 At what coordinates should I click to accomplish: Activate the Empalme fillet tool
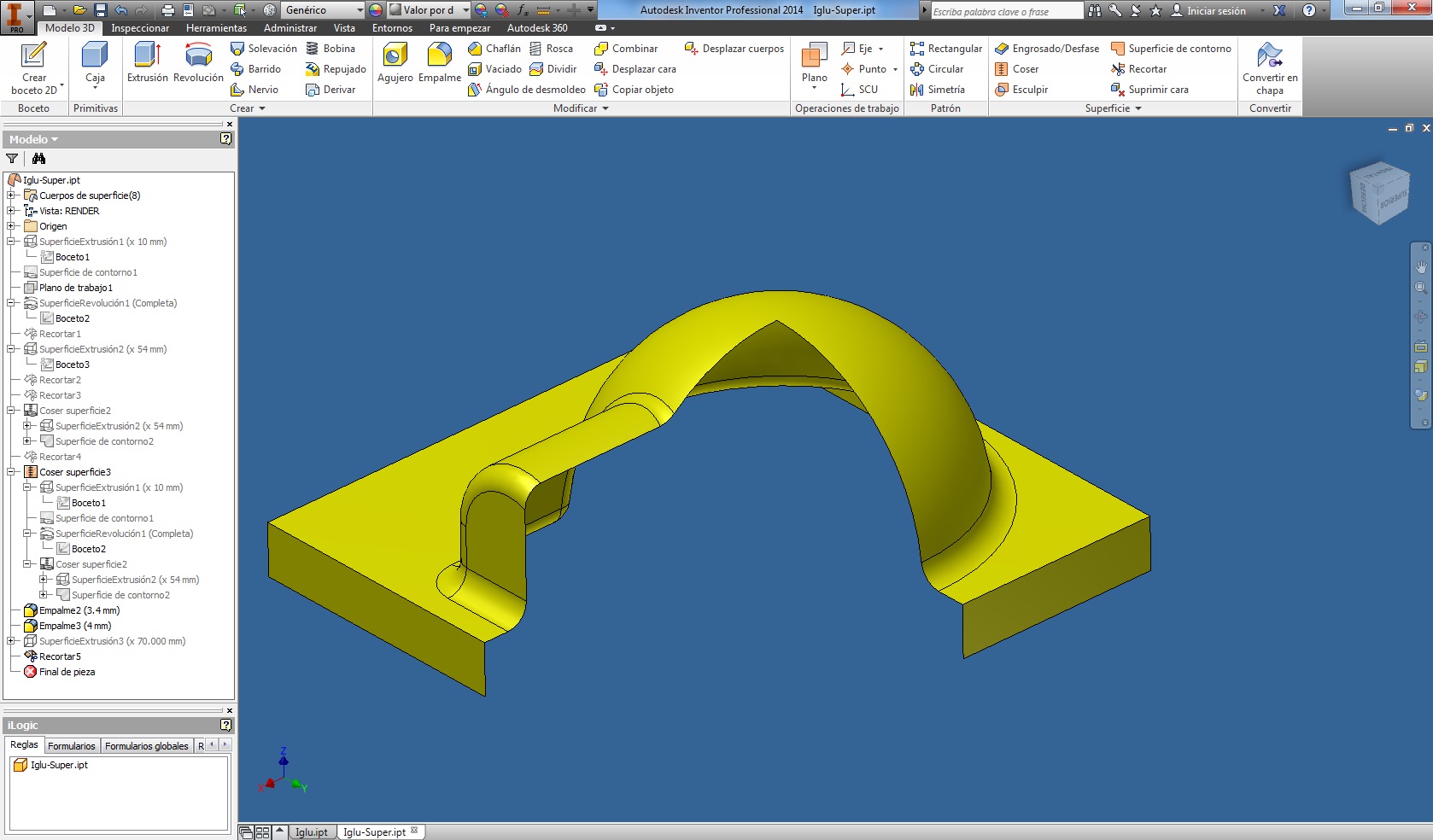point(440,62)
